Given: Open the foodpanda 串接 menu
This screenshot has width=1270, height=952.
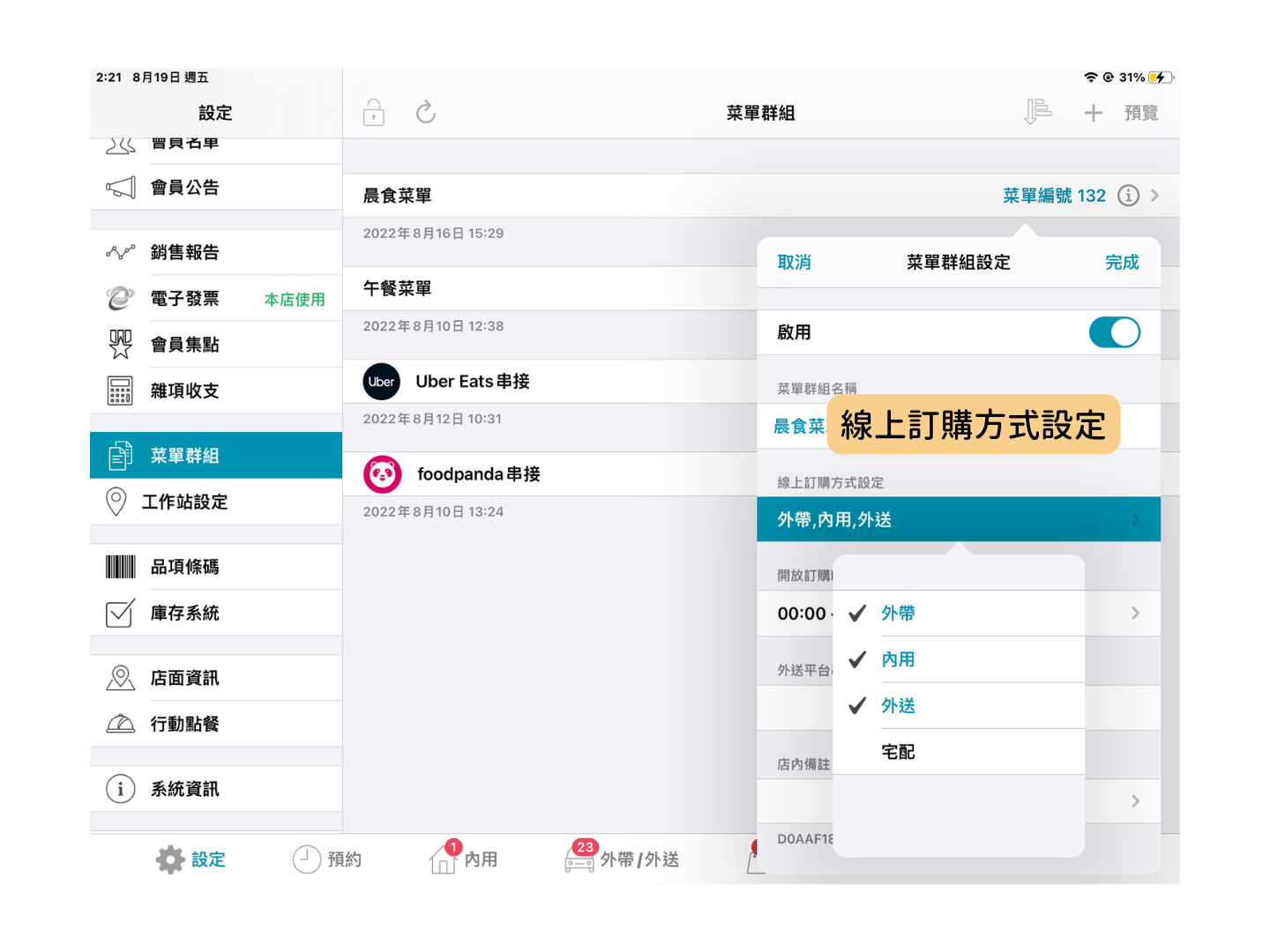Looking at the screenshot, I should (478, 474).
